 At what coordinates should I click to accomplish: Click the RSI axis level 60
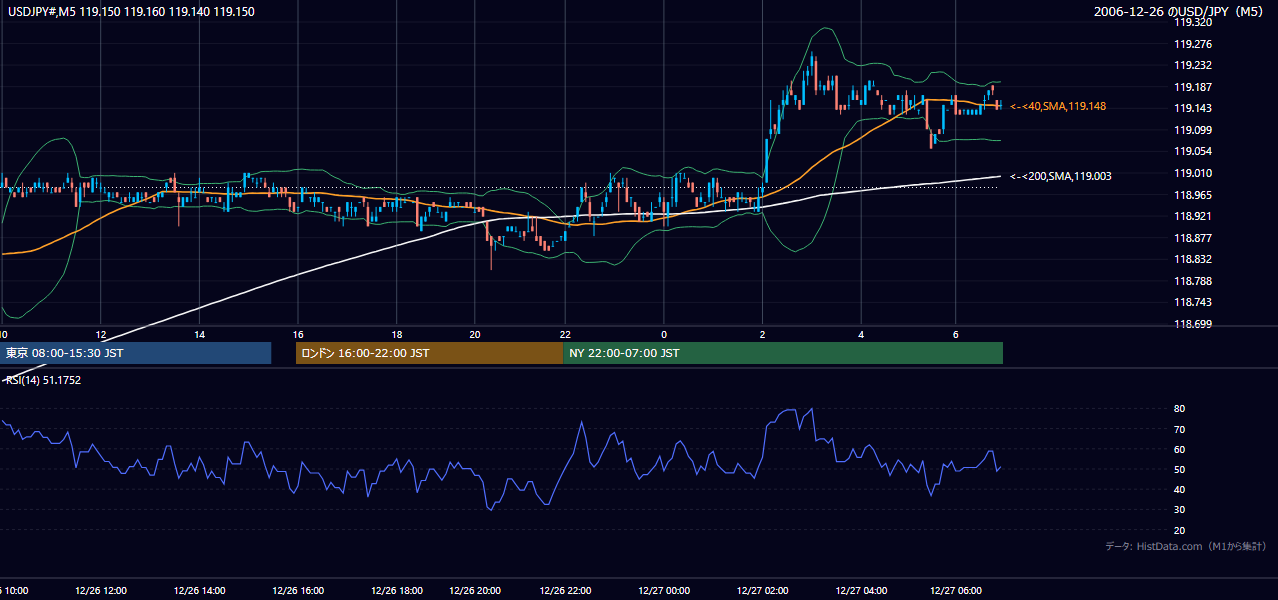[1179, 449]
